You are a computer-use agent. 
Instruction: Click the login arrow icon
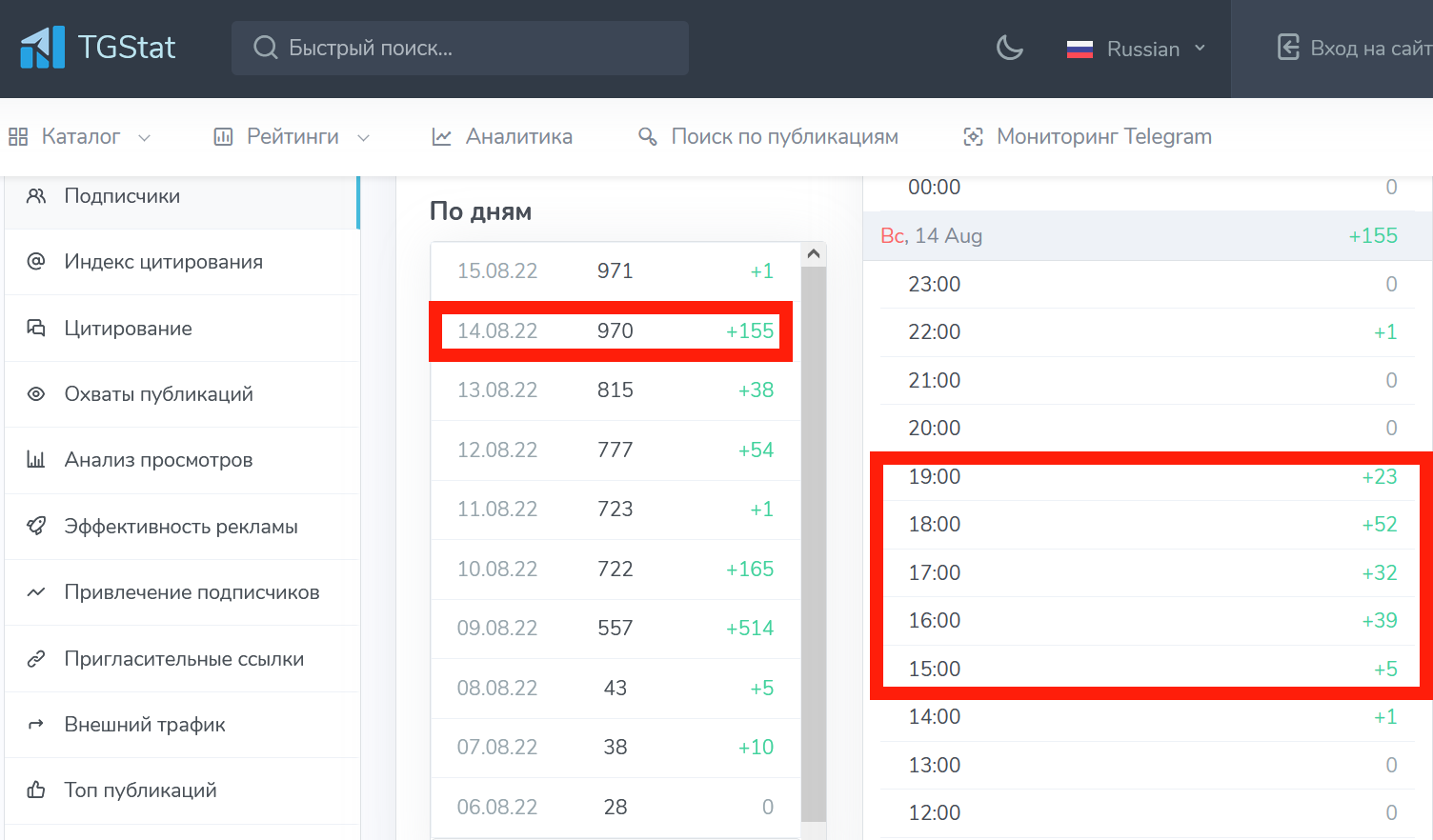[x=1288, y=47]
